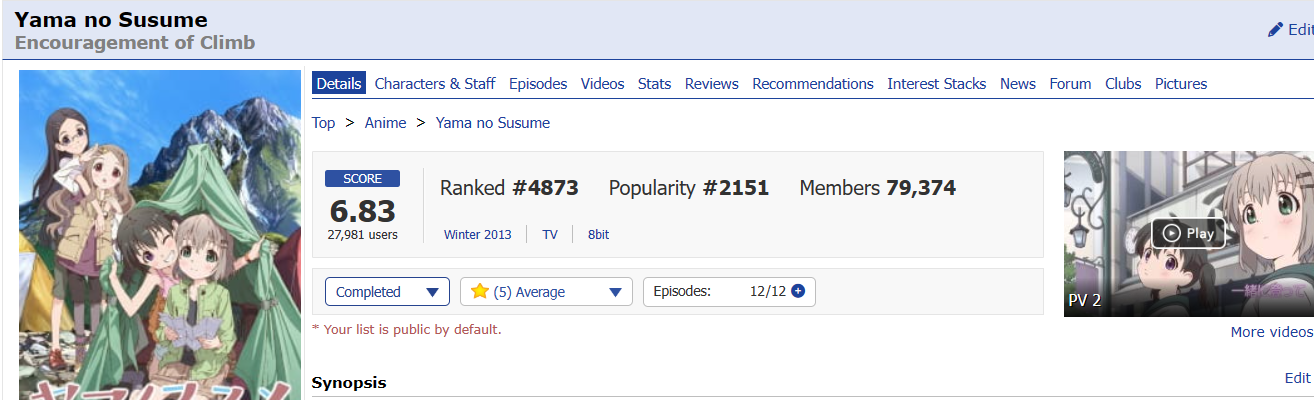Open the Reviews tab
This screenshot has height=400, width=1314.
(711, 84)
